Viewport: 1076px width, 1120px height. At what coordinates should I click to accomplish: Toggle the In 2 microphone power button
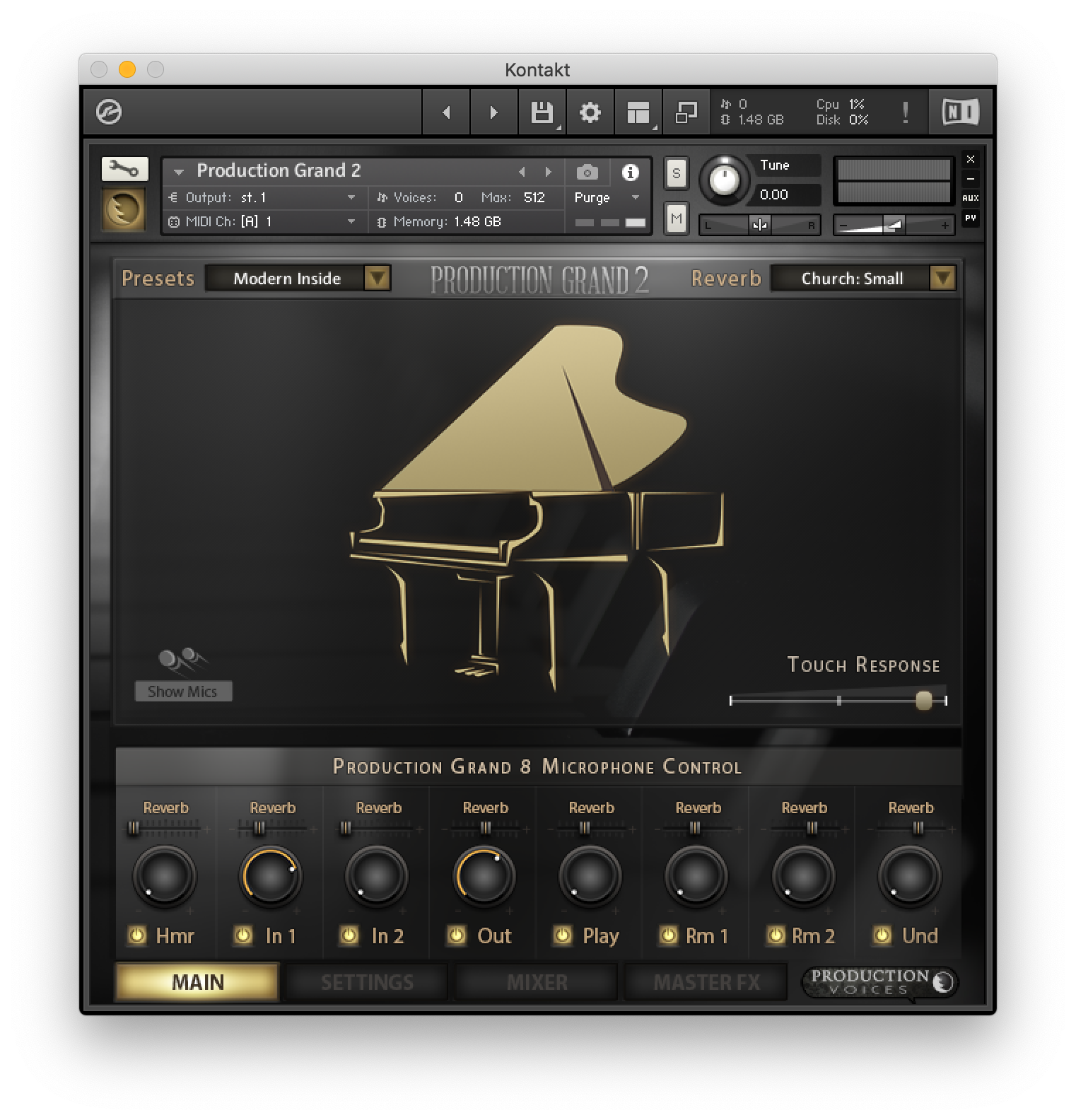349,935
